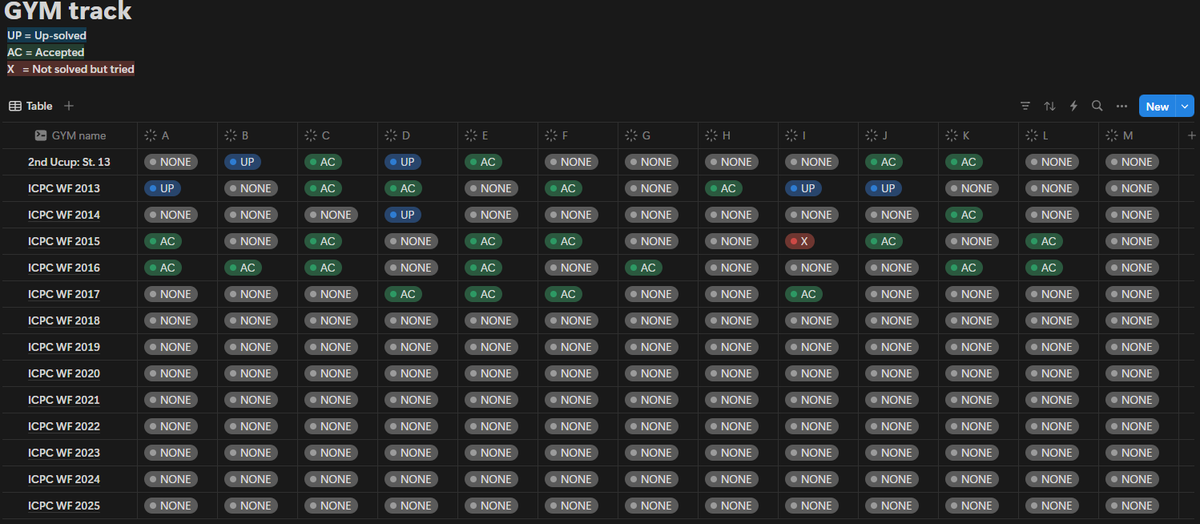This screenshot has width=1200, height=524.
Task: Open the filter icon in table toolbar
Action: pyautogui.click(x=1025, y=106)
